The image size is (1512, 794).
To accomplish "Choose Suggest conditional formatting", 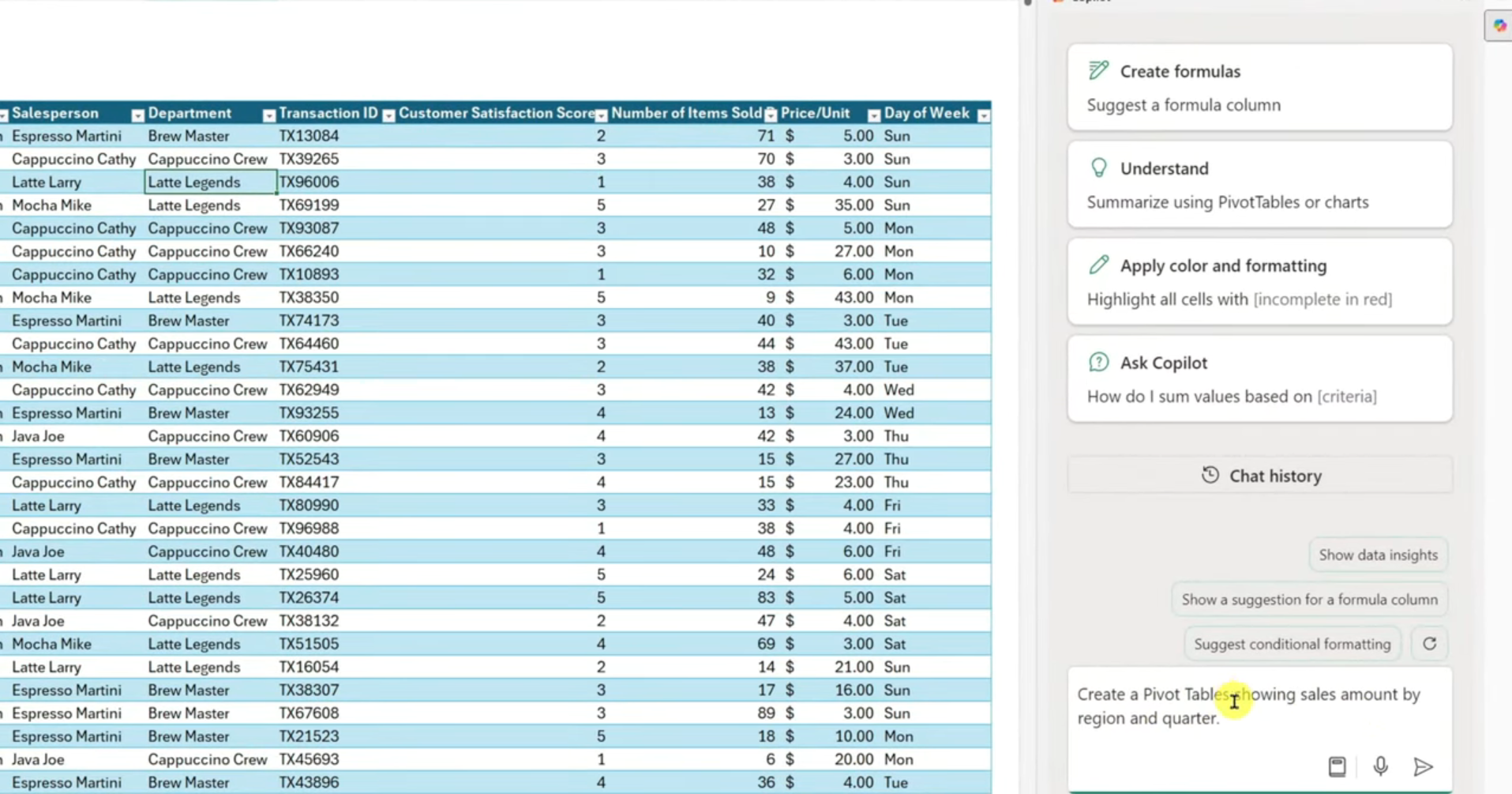I will click(1292, 644).
